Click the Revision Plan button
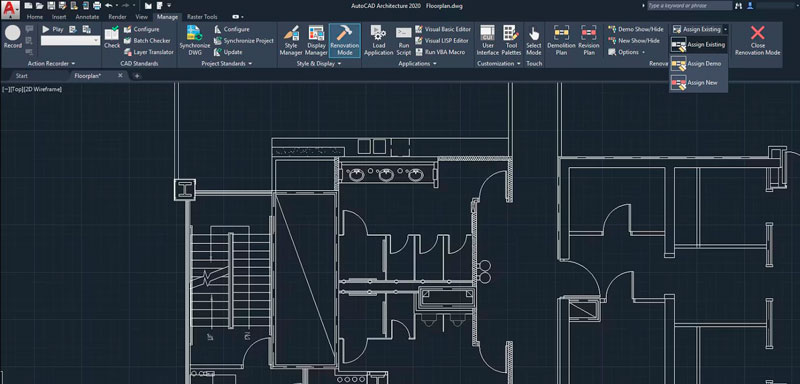The width and height of the screenshot is (800, 384). [589, 40]
